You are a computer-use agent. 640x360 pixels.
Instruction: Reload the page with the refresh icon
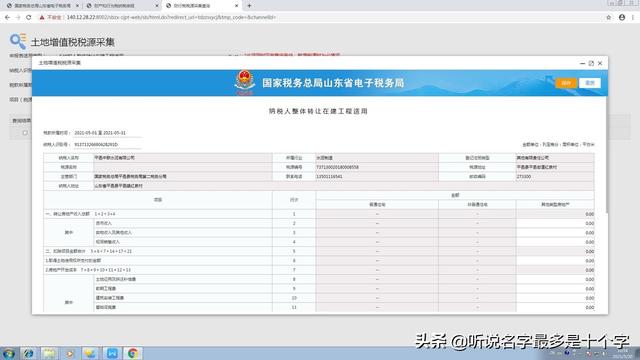pos(29,17)
